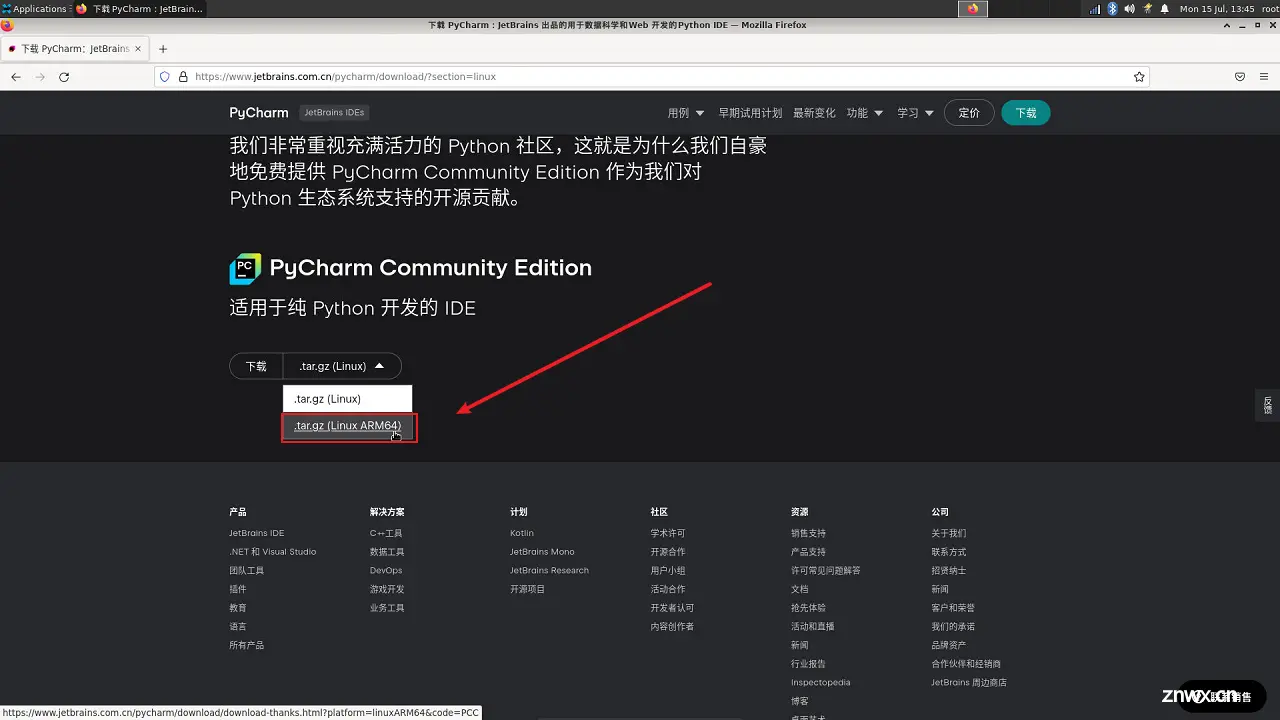Reload the page with the refresh icon

(64, 77)
